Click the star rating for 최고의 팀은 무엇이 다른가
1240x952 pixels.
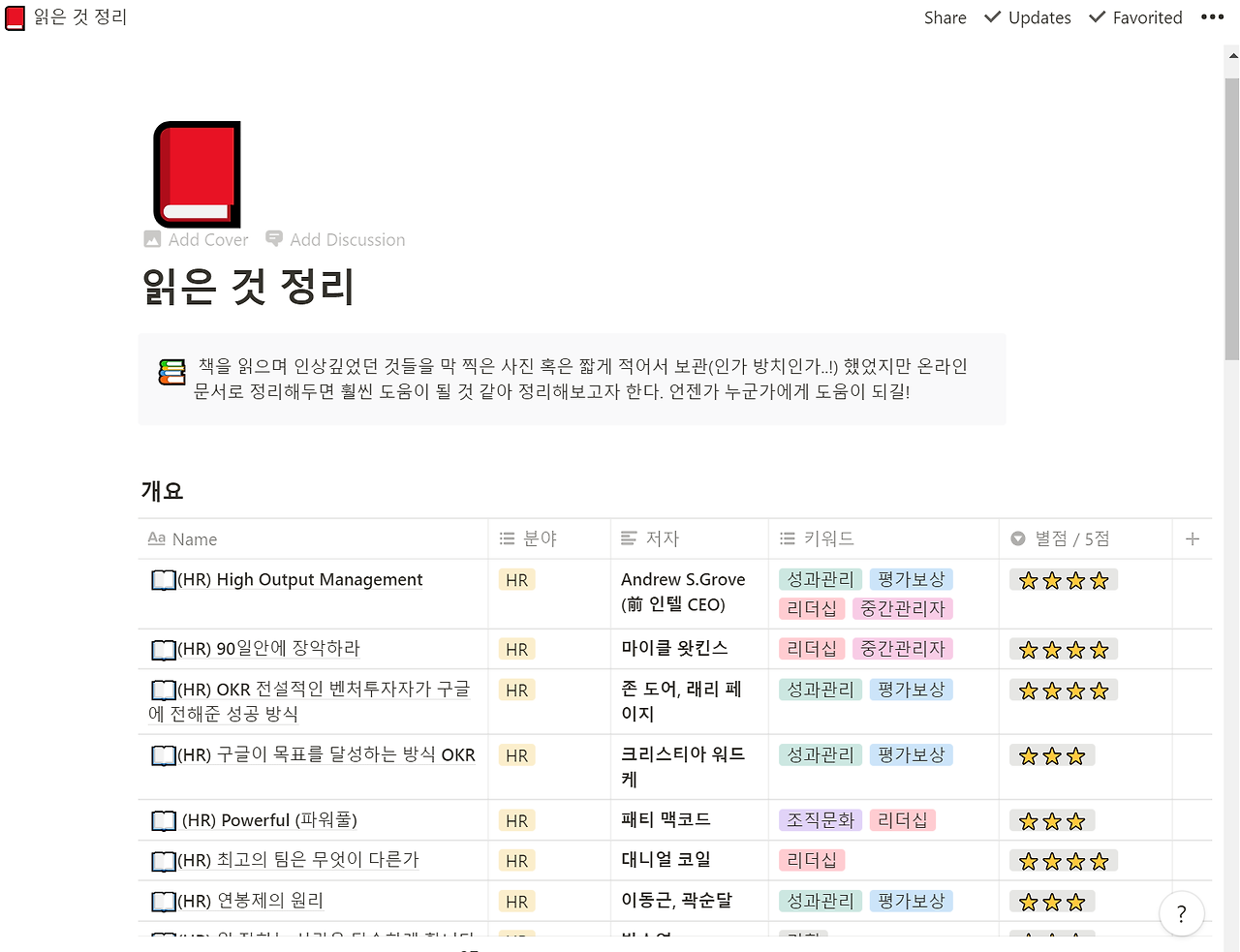(x=1064, y=862)
